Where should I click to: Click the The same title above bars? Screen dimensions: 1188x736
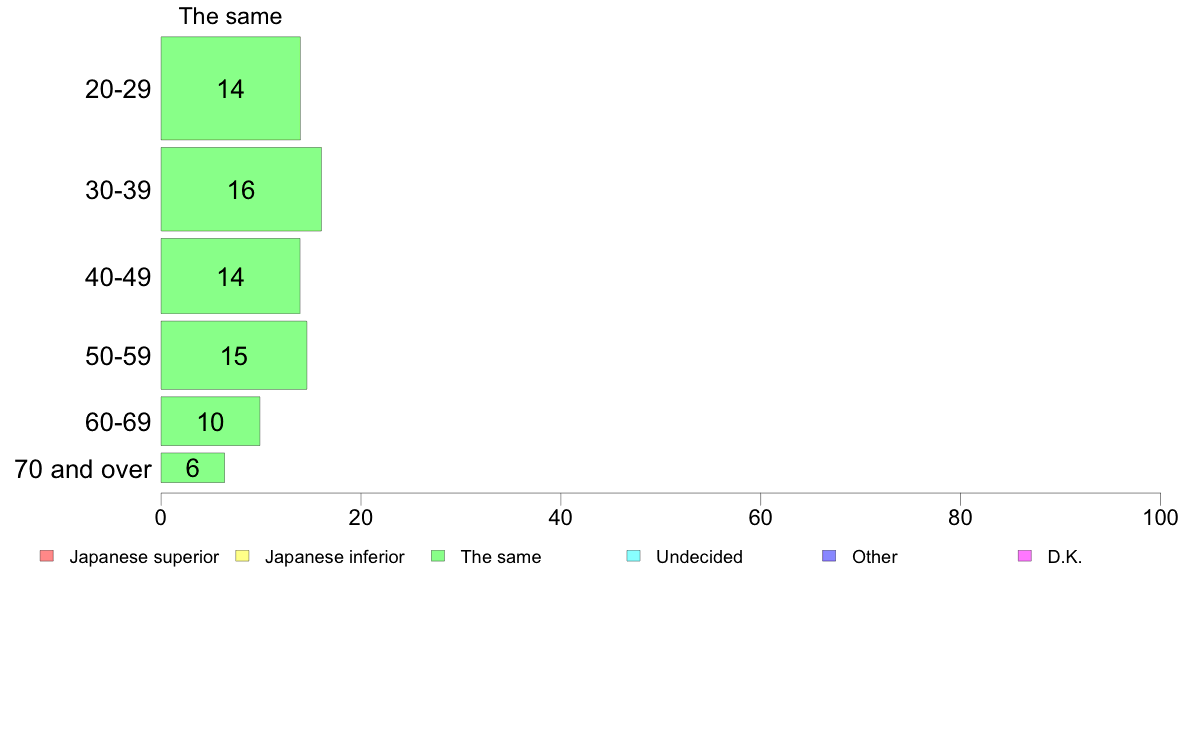coord(230,16)
